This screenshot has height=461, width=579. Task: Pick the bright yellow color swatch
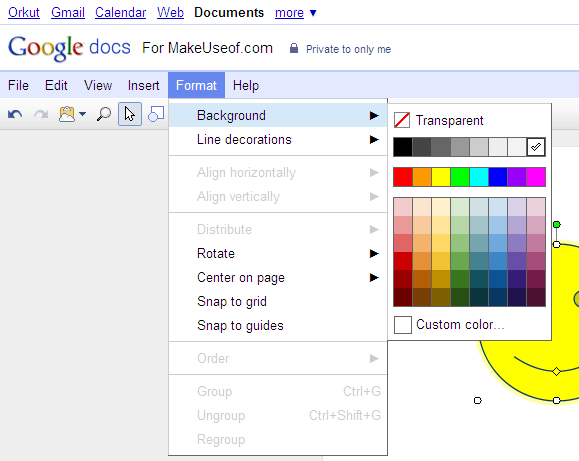pyautogui.click(x=441, y=177)
